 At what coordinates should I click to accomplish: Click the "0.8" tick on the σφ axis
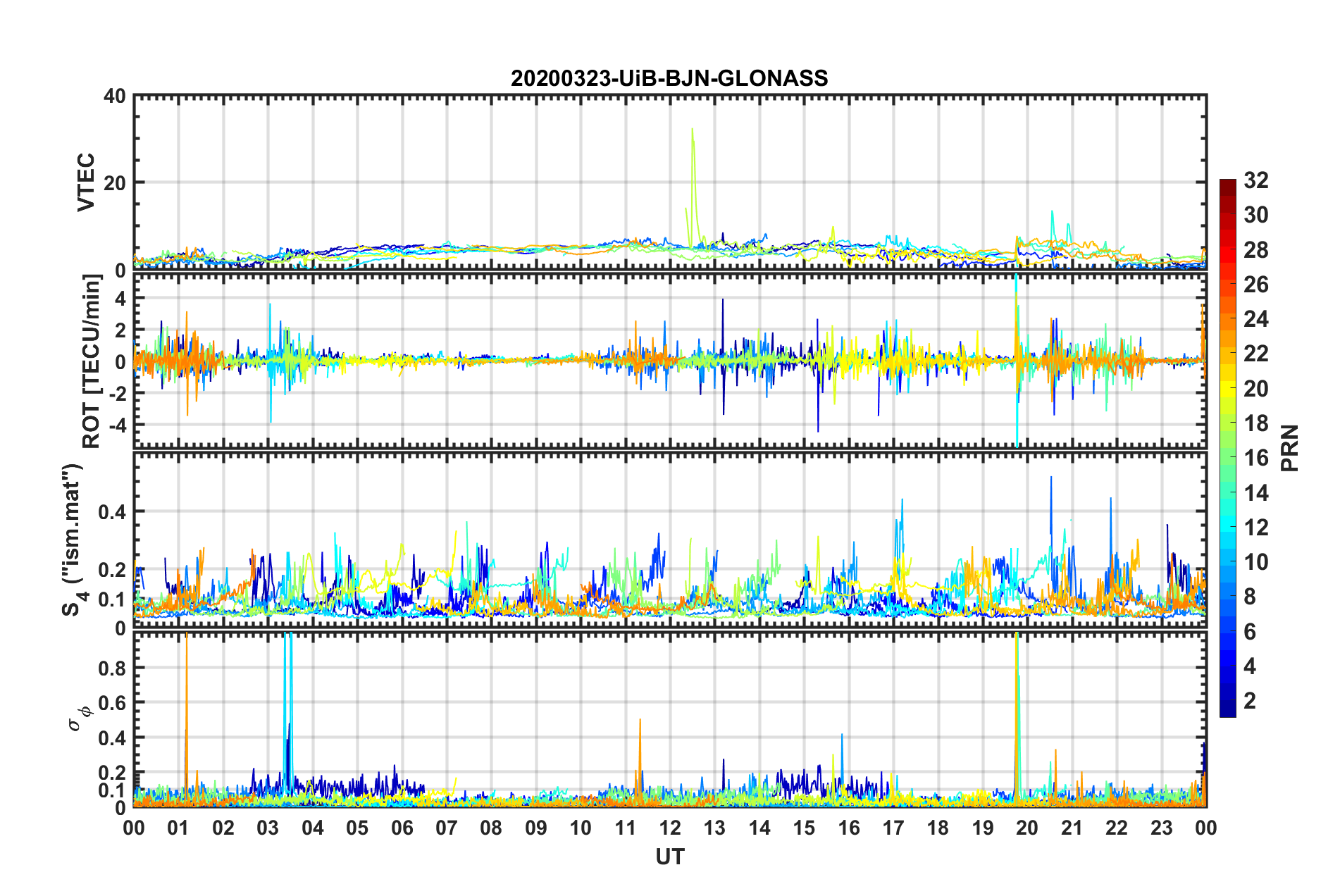(112, 668)
